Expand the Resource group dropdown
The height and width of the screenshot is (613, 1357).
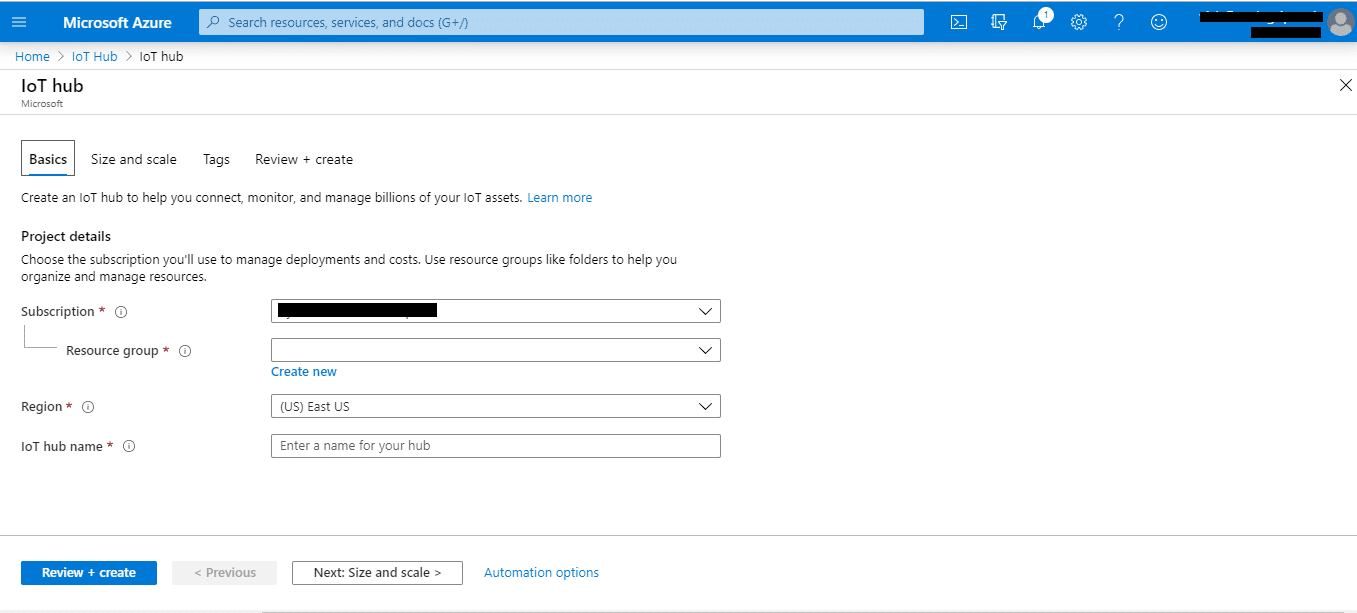click(x=495, y=350)
